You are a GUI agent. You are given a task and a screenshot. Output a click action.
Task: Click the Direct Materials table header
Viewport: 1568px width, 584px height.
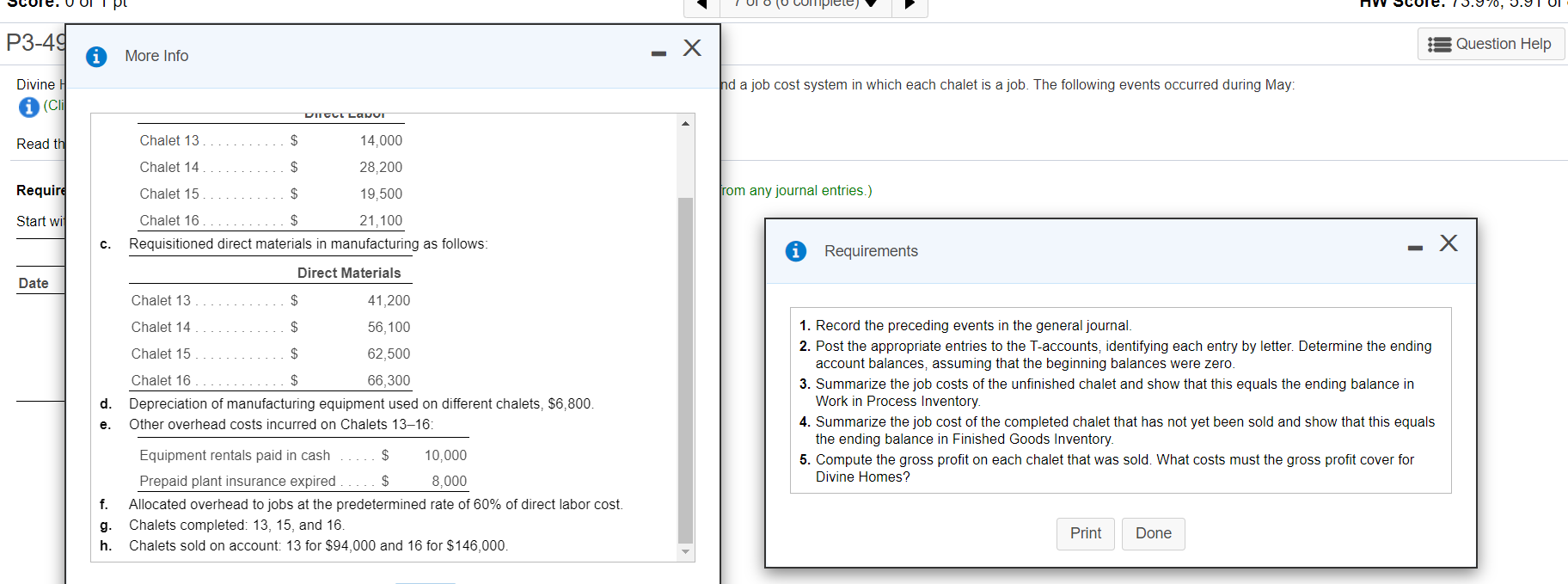point(349,274)
